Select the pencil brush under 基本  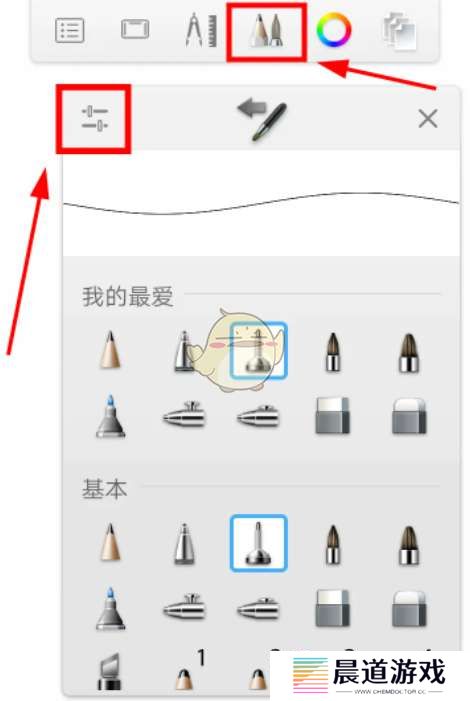[110, 542]
